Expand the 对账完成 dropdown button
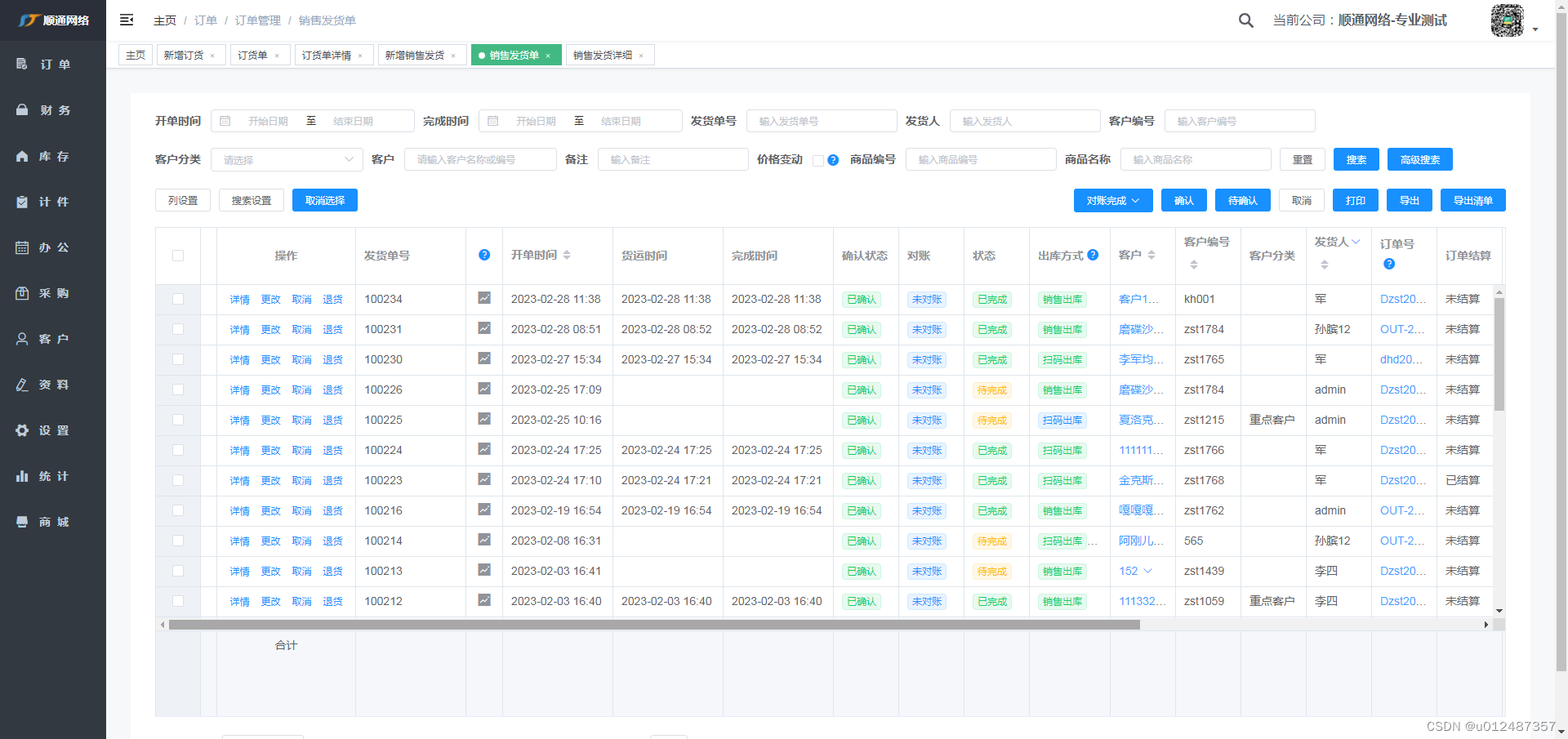The width and height of the screenshot is (1568, 739). (x=1113, y=201)
